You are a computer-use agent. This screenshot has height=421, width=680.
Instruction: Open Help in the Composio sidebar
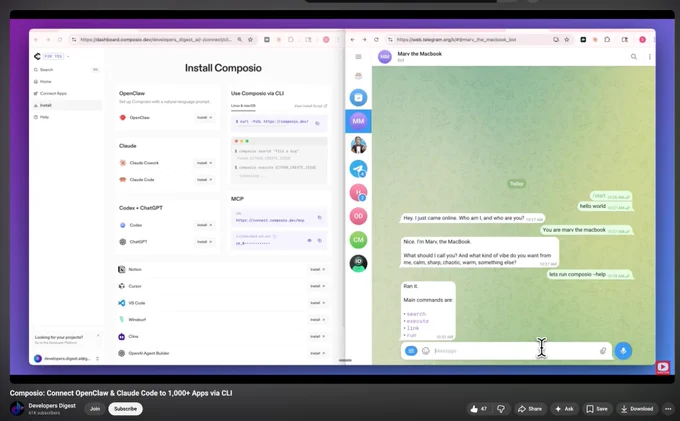tap(66, 117)
